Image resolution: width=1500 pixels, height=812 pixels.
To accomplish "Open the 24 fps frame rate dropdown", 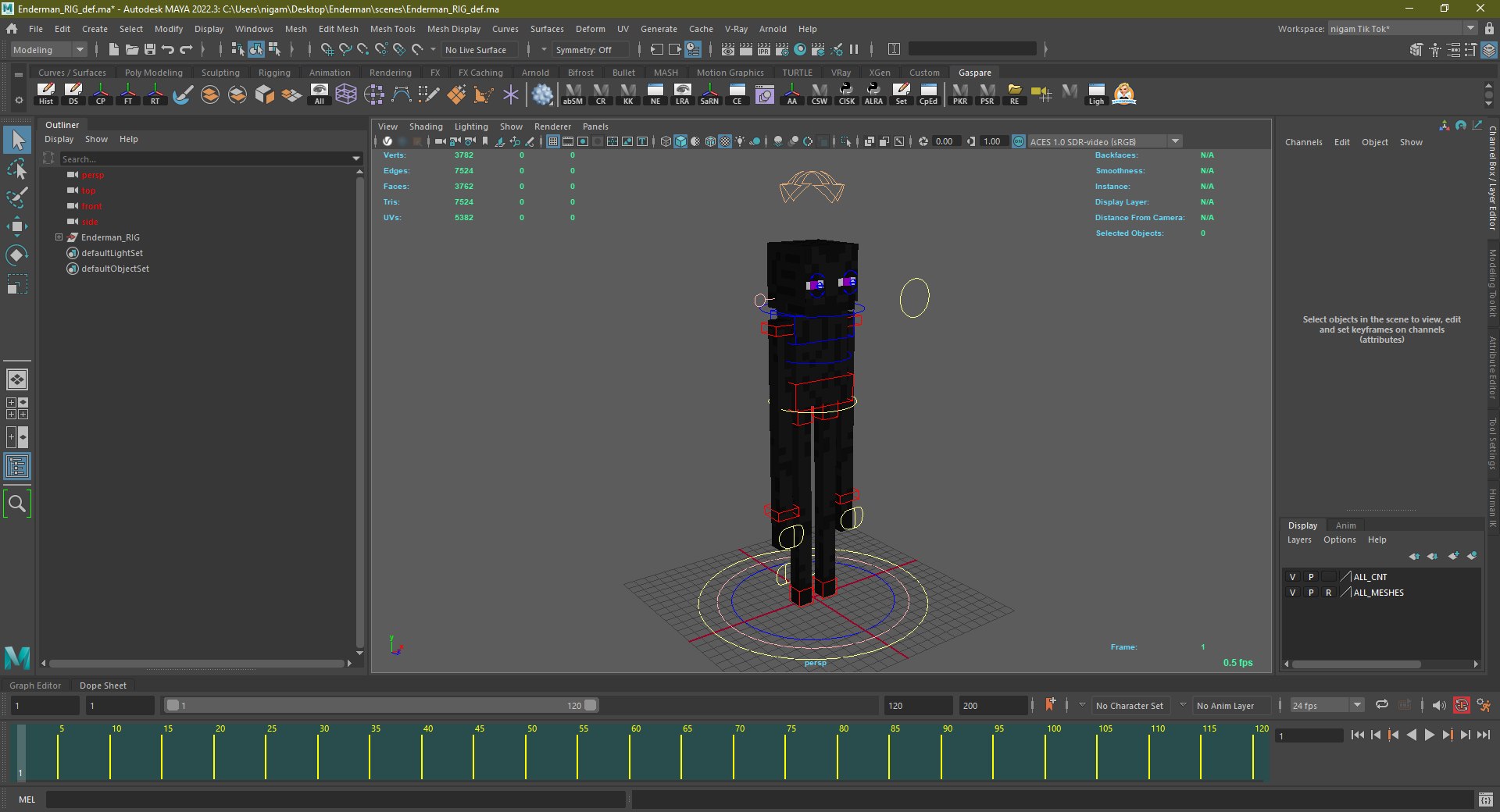I will point(1327,705).
